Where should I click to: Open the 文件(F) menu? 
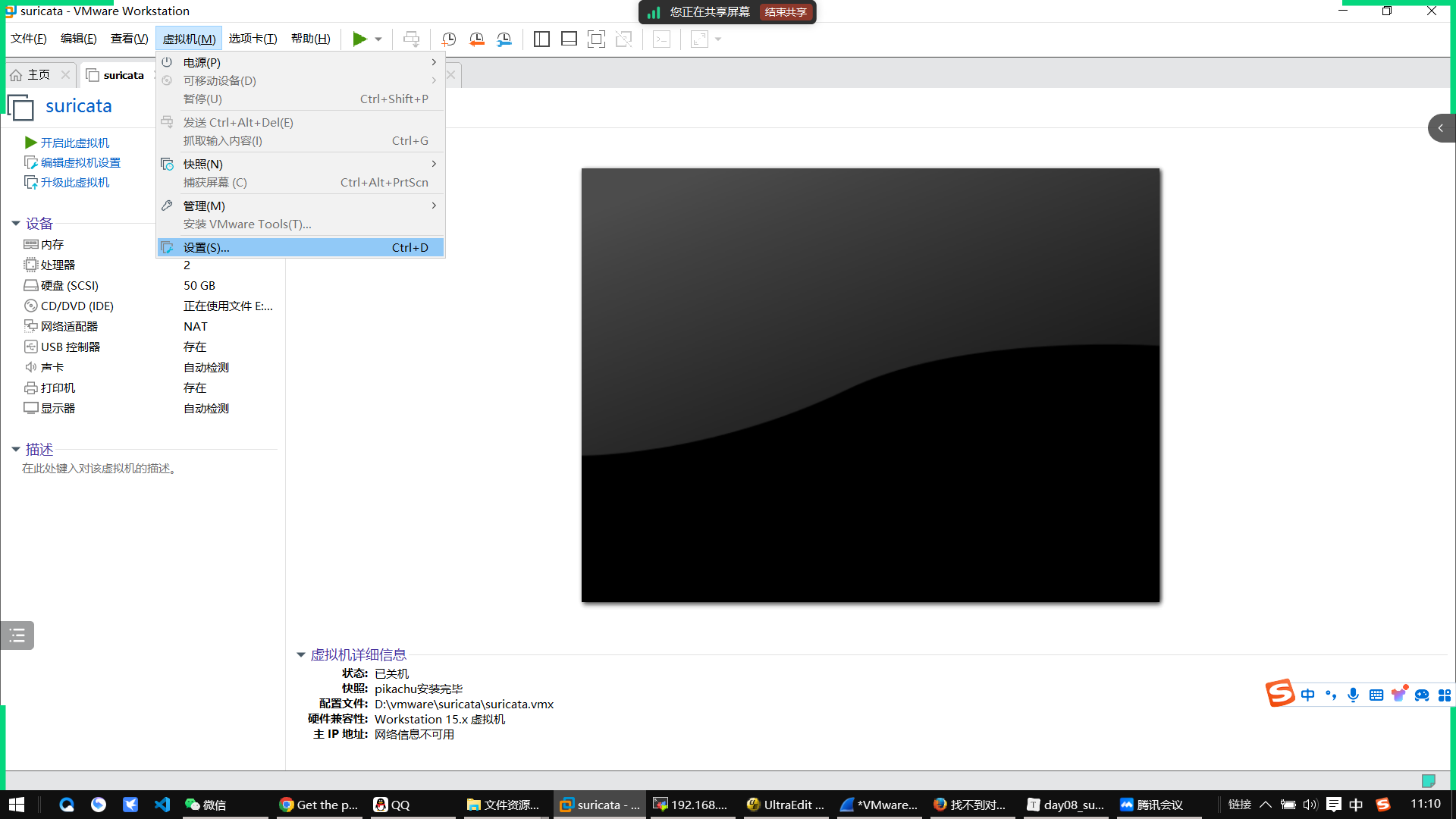pos(29,39)
